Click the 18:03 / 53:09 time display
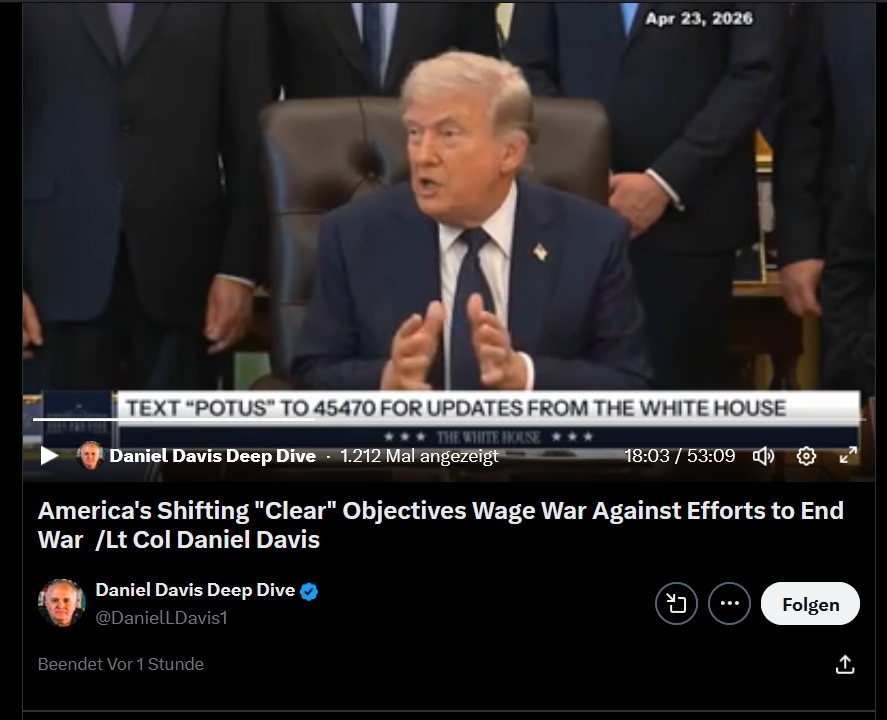Image resolution: width=887 pixels, height=720 pixels. (x=679, y=456)
